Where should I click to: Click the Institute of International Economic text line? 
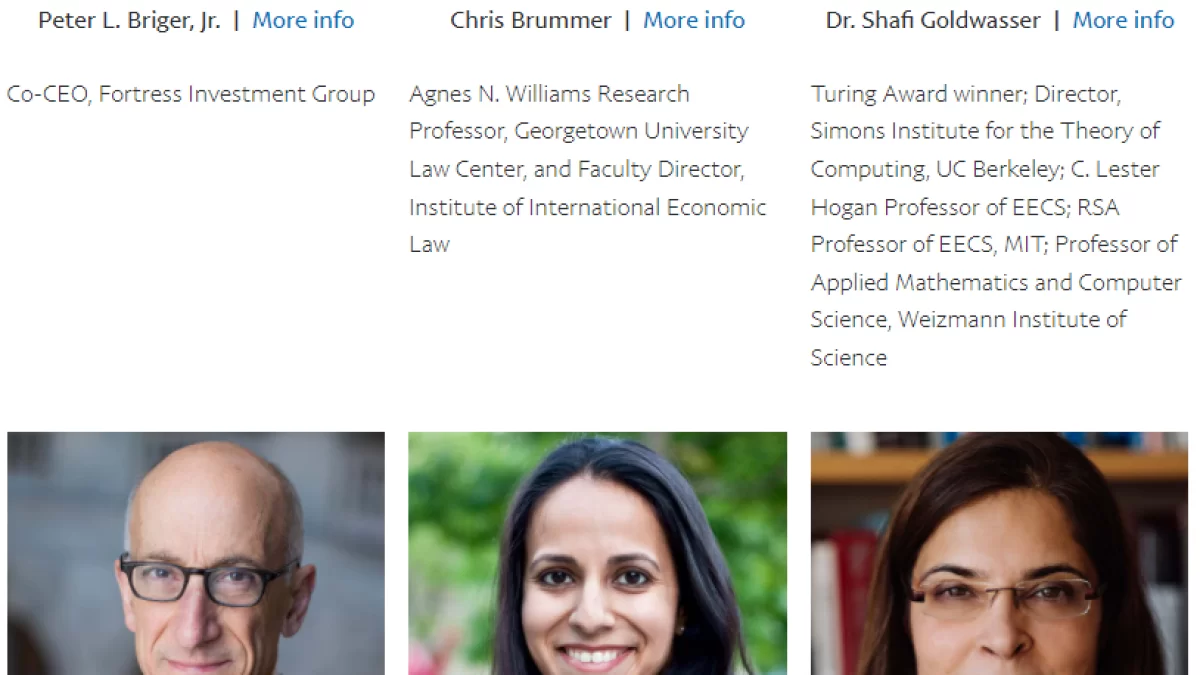click(x=587, y=207)
